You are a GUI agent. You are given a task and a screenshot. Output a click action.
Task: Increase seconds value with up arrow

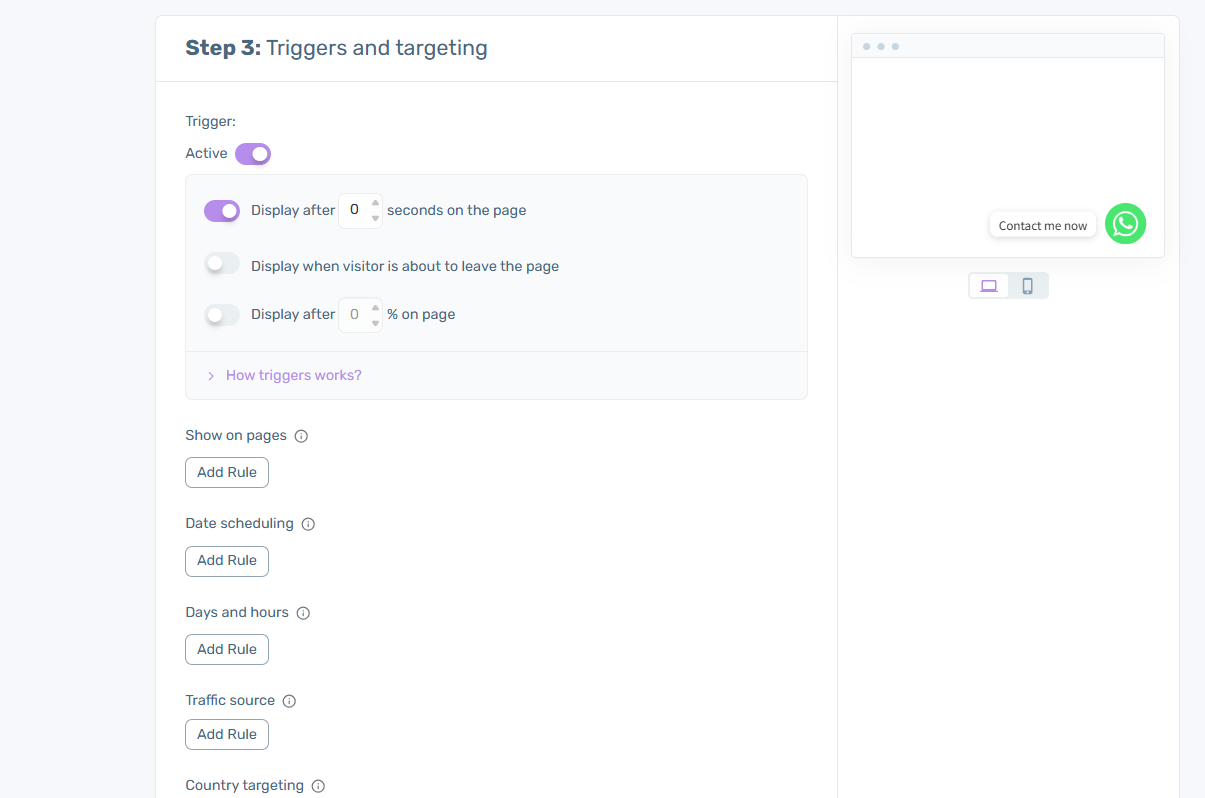click(x=375, y=204)
